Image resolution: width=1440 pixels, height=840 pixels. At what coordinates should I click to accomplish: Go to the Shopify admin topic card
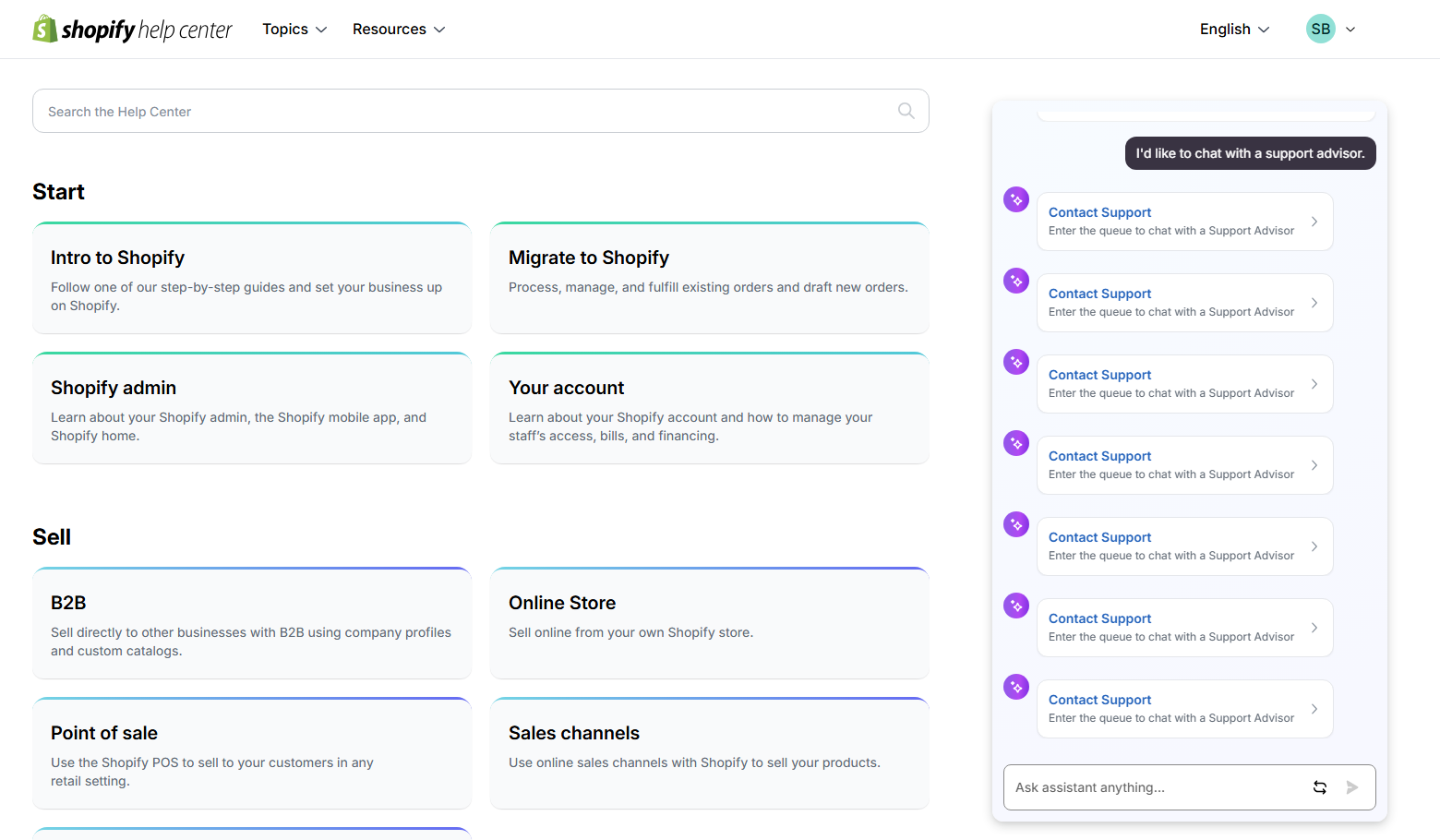pos(251,408)
